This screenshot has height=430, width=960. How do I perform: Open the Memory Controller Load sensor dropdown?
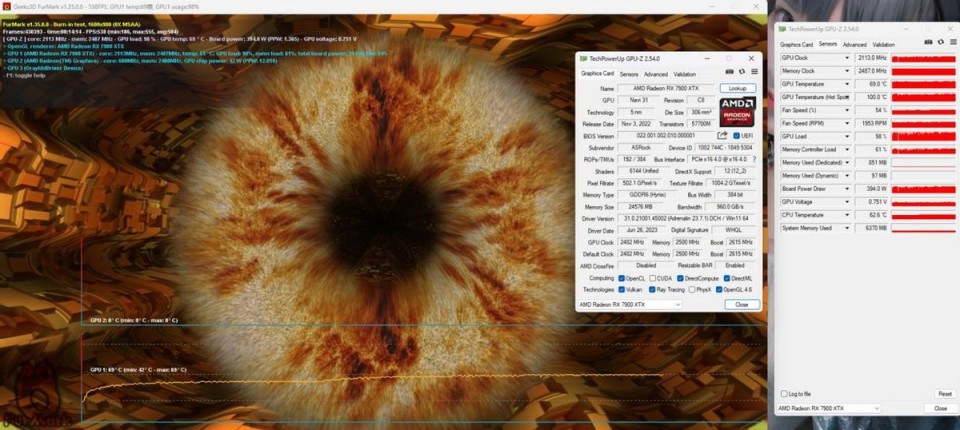click(x=847, y=149)
